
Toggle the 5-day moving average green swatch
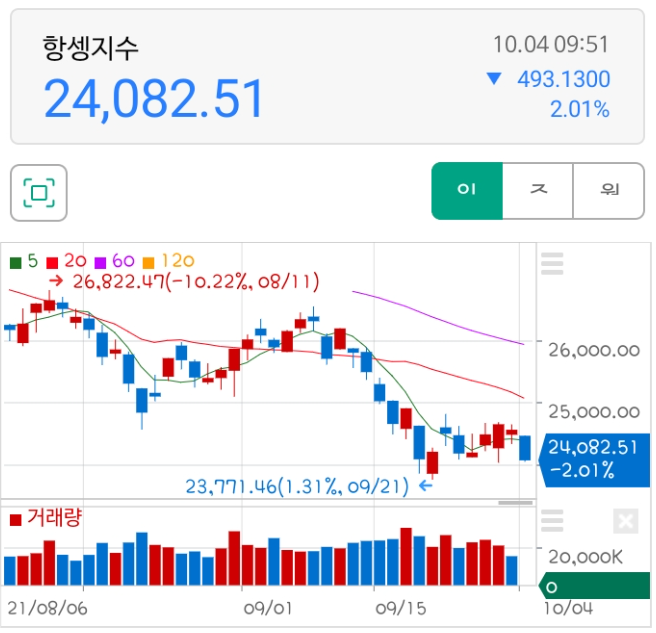[x=15, y=263]
